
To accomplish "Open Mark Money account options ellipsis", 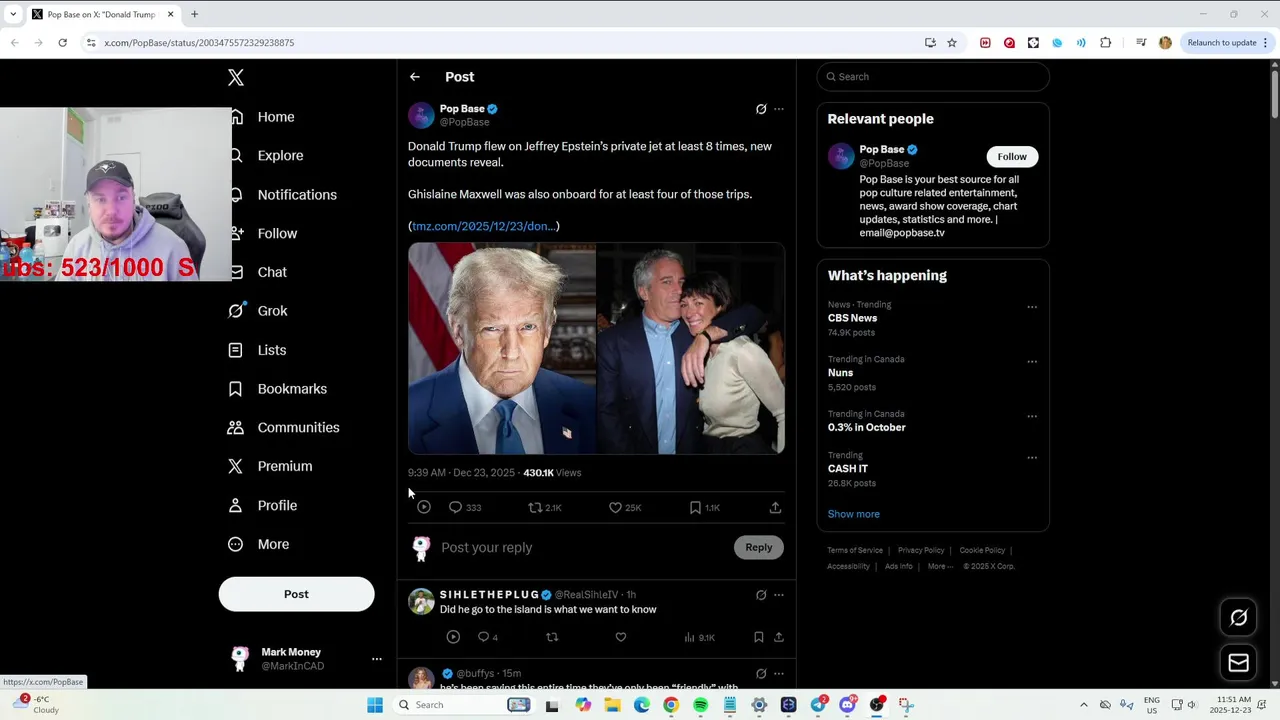I will pyautogui.click(x=377, y=659).
